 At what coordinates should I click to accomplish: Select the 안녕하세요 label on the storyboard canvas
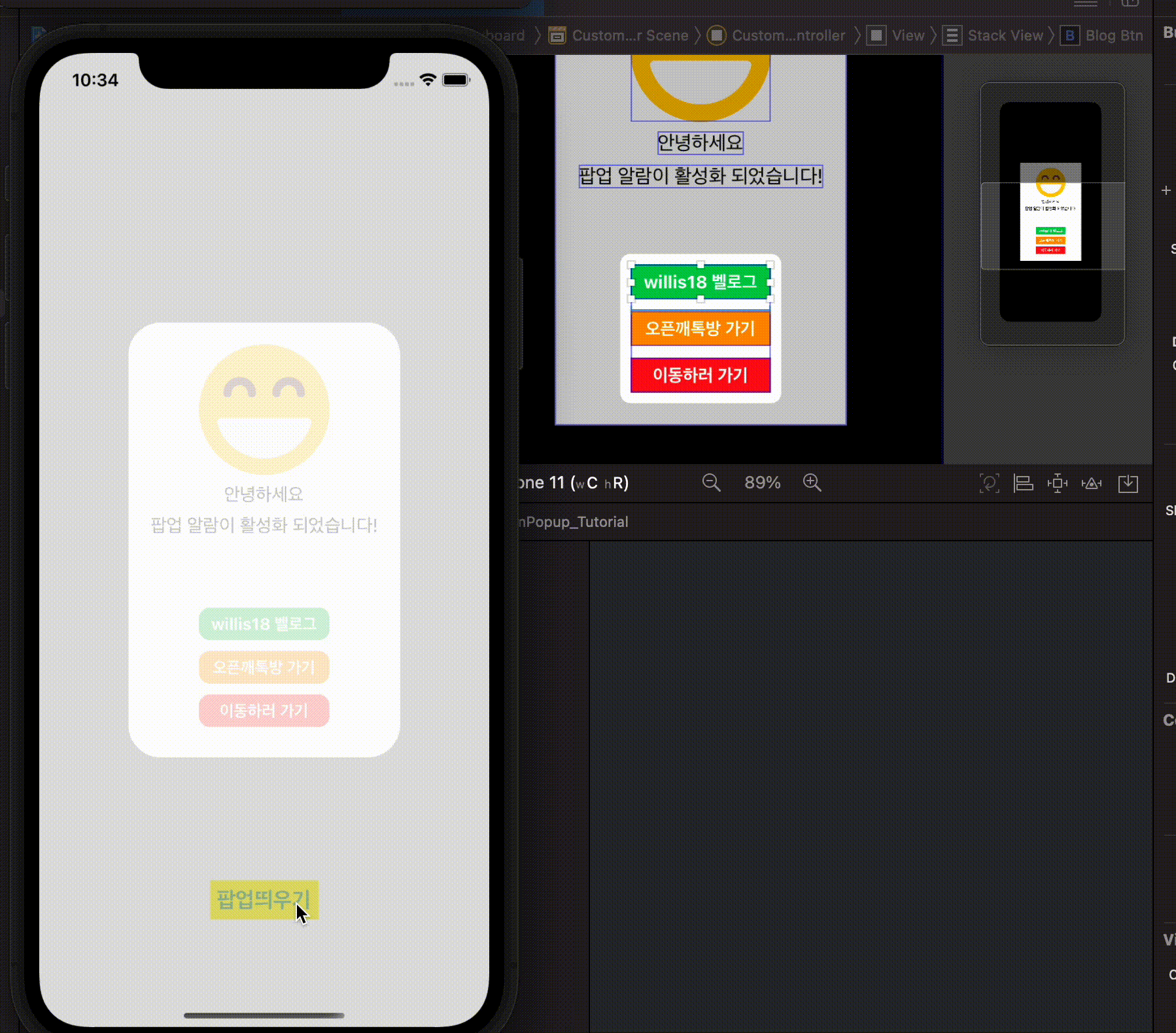coord(700,143)
